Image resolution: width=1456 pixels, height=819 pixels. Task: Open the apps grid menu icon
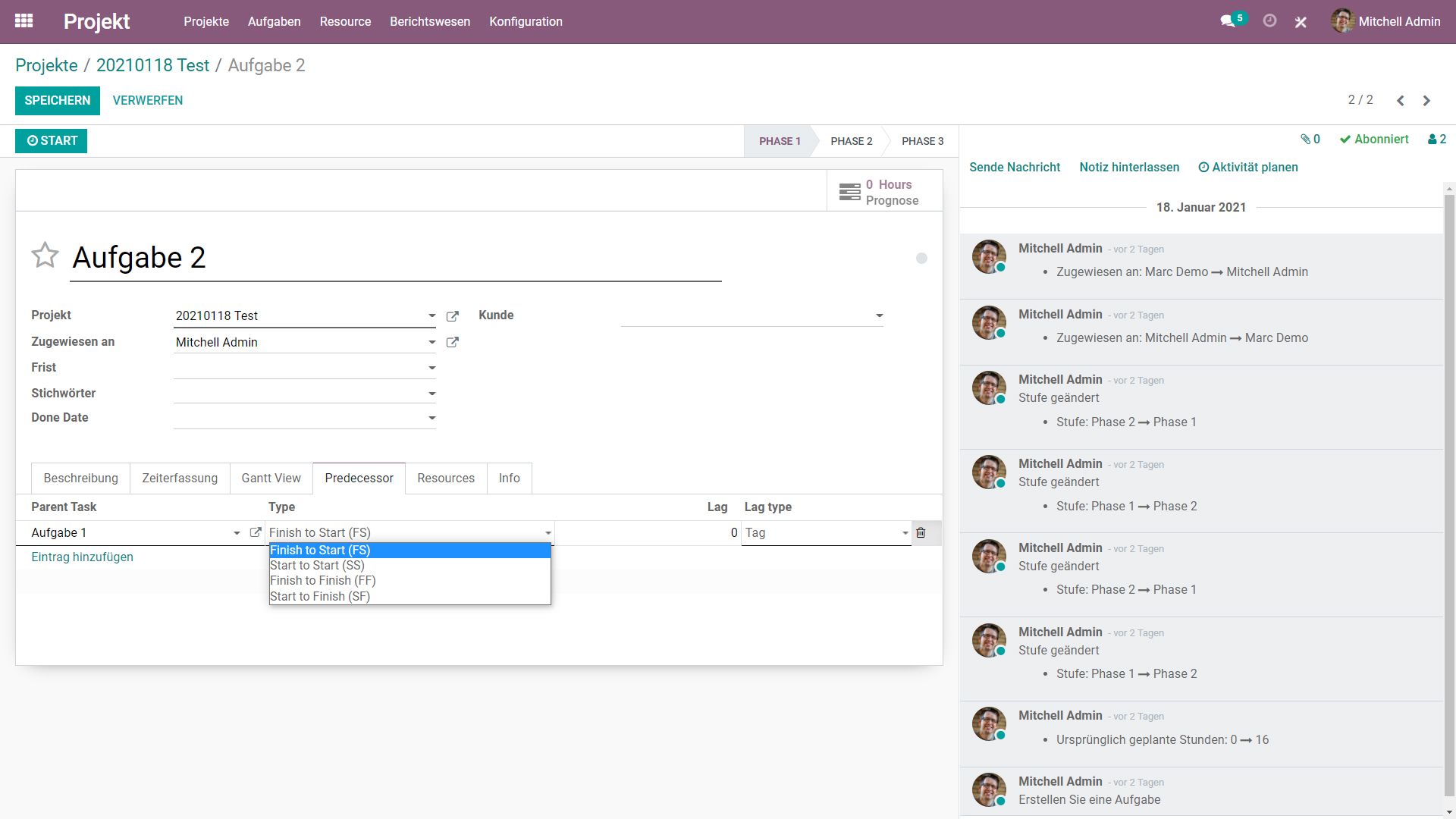click(x=24, y=21)
